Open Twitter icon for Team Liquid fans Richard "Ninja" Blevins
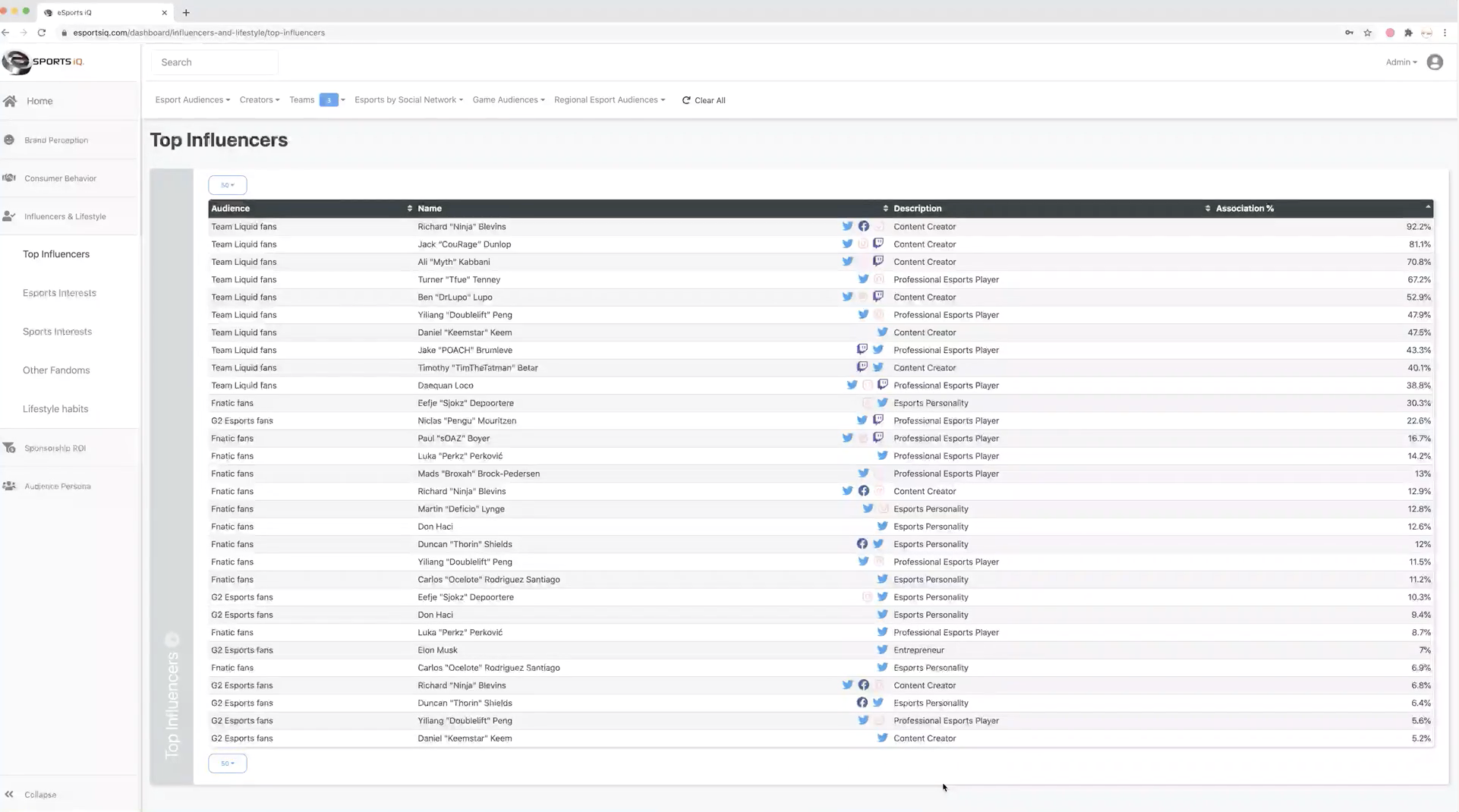Viewport: 1459px width, 812px height. pyautogui.click(x=847, y=226)
